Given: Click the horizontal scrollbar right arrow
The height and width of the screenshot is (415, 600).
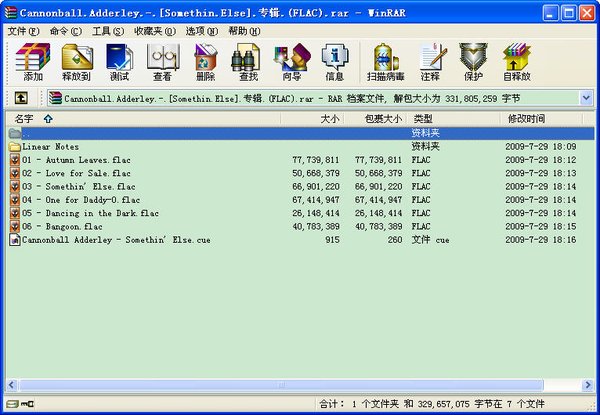Looking at the screenshot, I should [x=588, y=385].
